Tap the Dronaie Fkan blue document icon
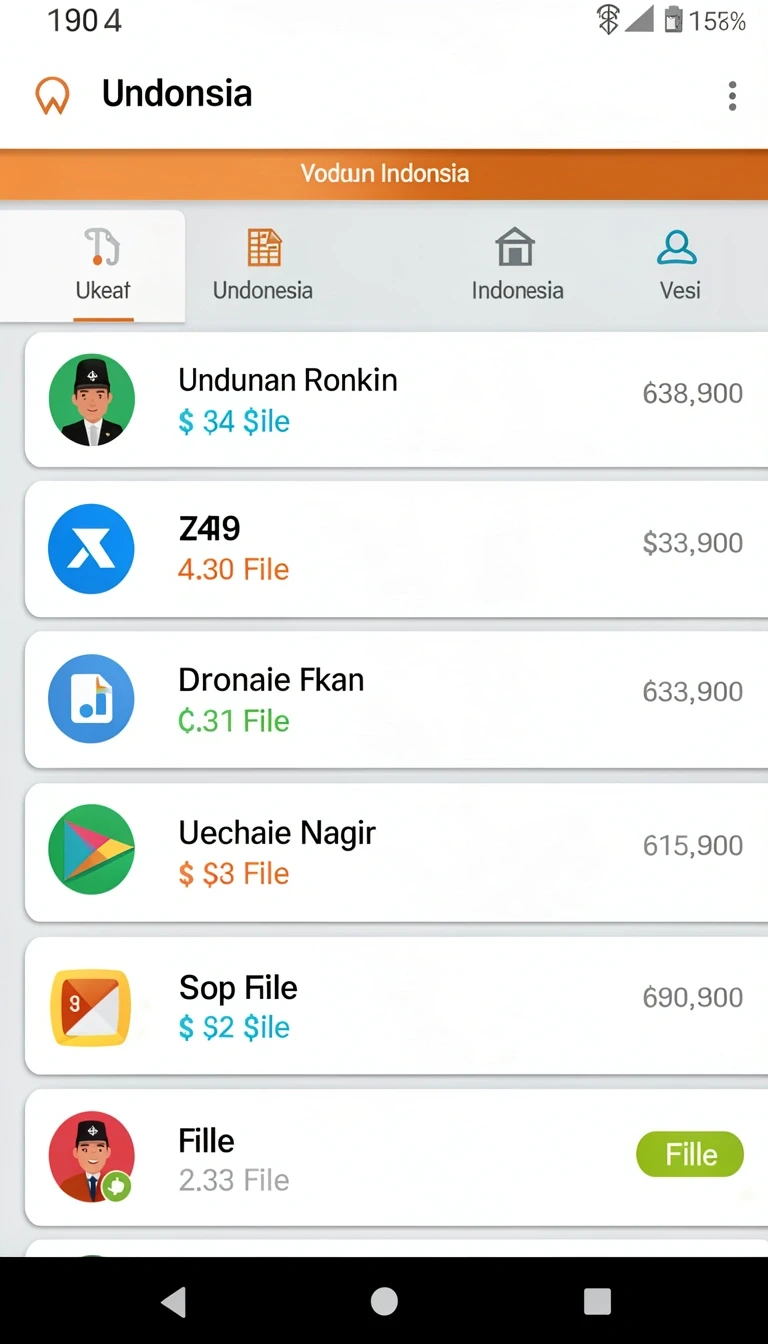 point(91,699)
